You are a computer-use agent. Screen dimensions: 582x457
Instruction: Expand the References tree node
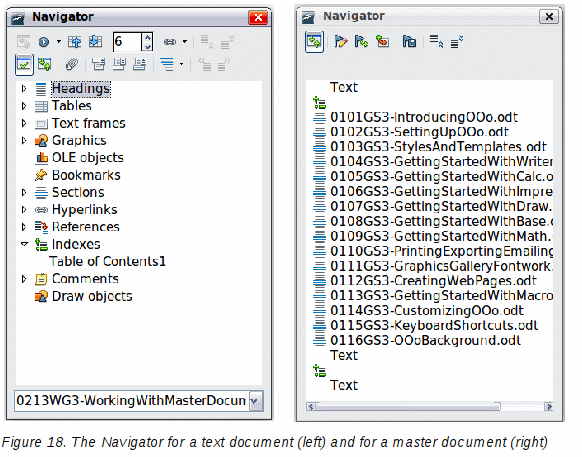click(24, 226)
